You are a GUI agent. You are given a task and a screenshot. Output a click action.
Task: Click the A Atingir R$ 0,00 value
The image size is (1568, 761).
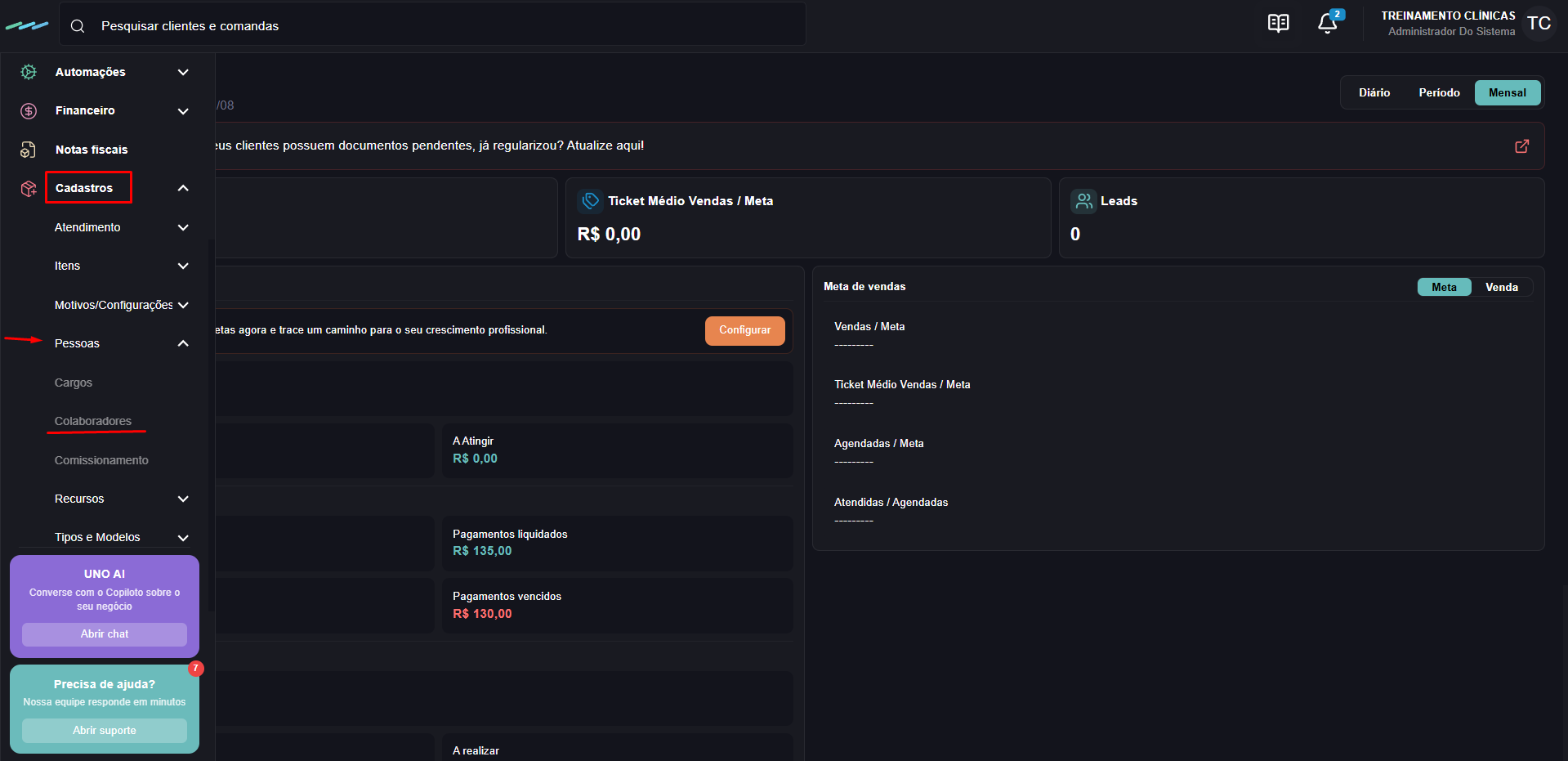[475, 459]
